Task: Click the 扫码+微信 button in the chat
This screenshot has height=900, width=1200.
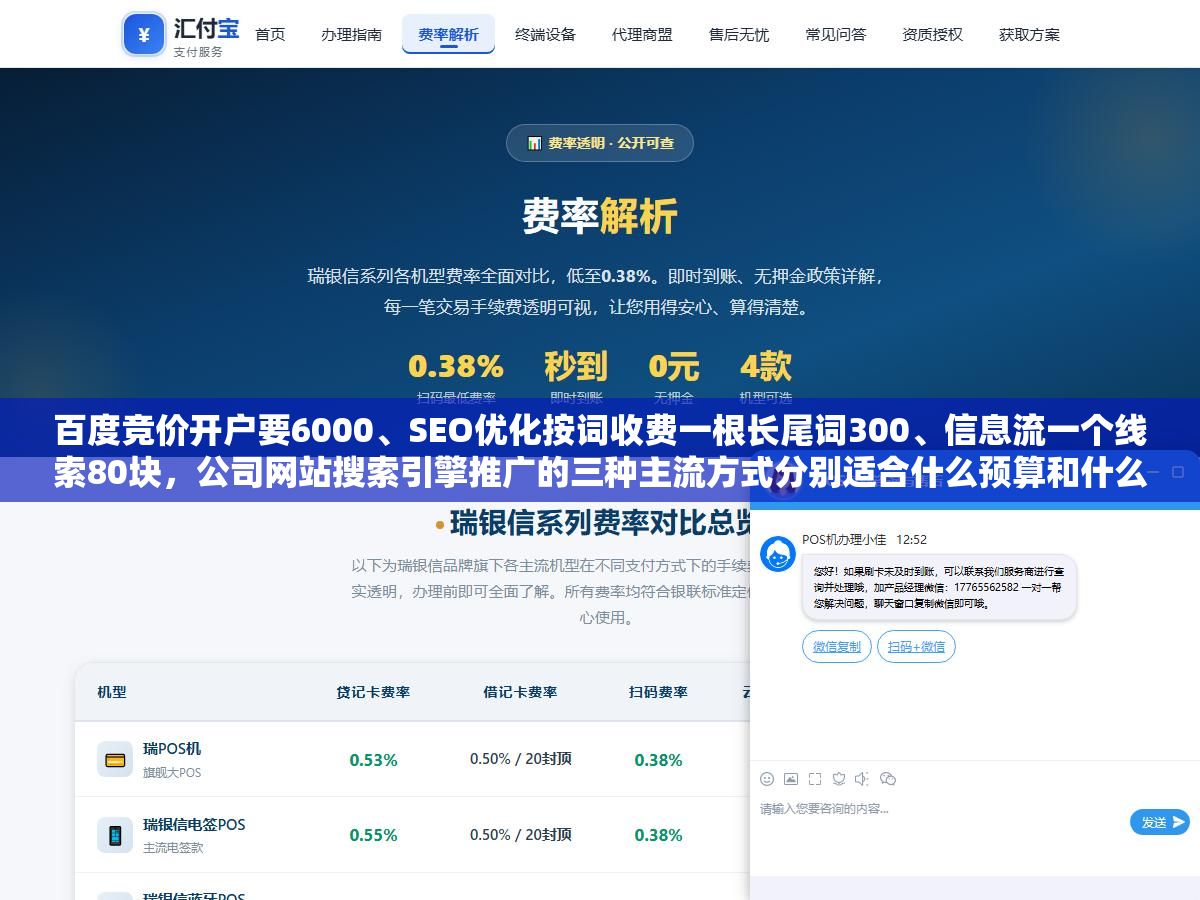Action: pos(916,647)
